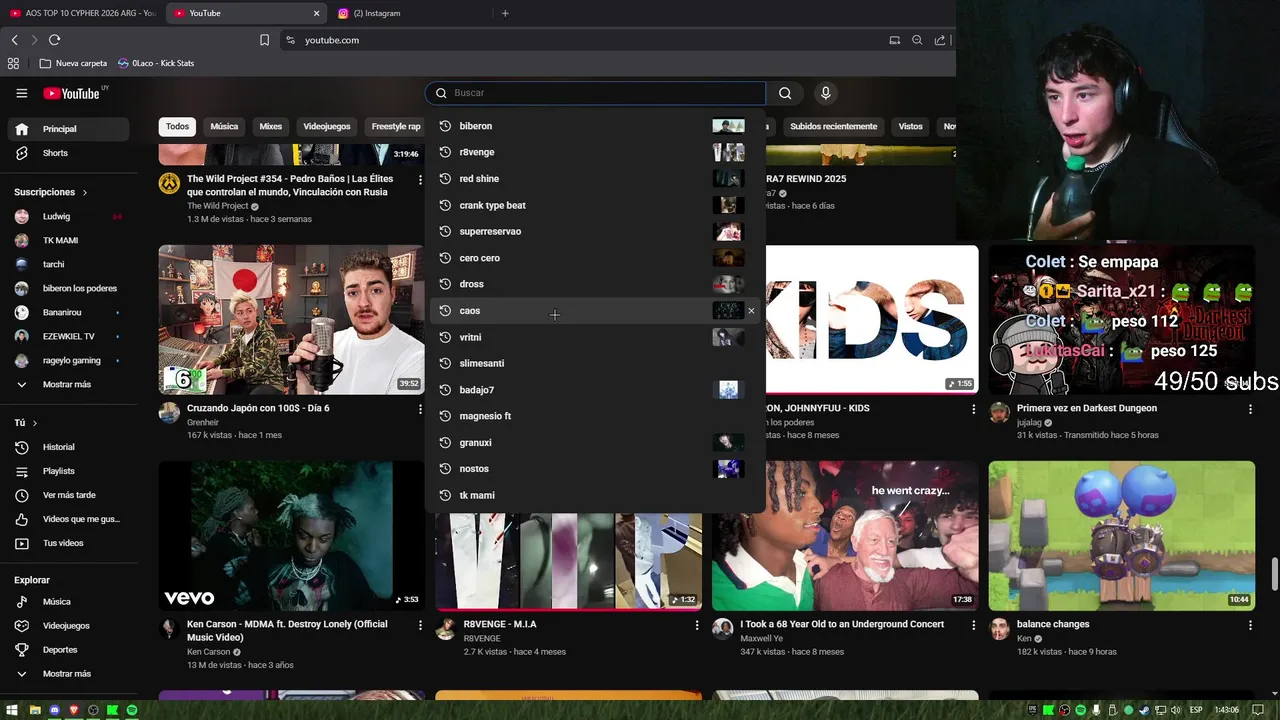Image resolution: width=1280 pixels, height=720 pixels.
Task: Expand Mostrar más under subscriptions
Action: tap(66, 385)
